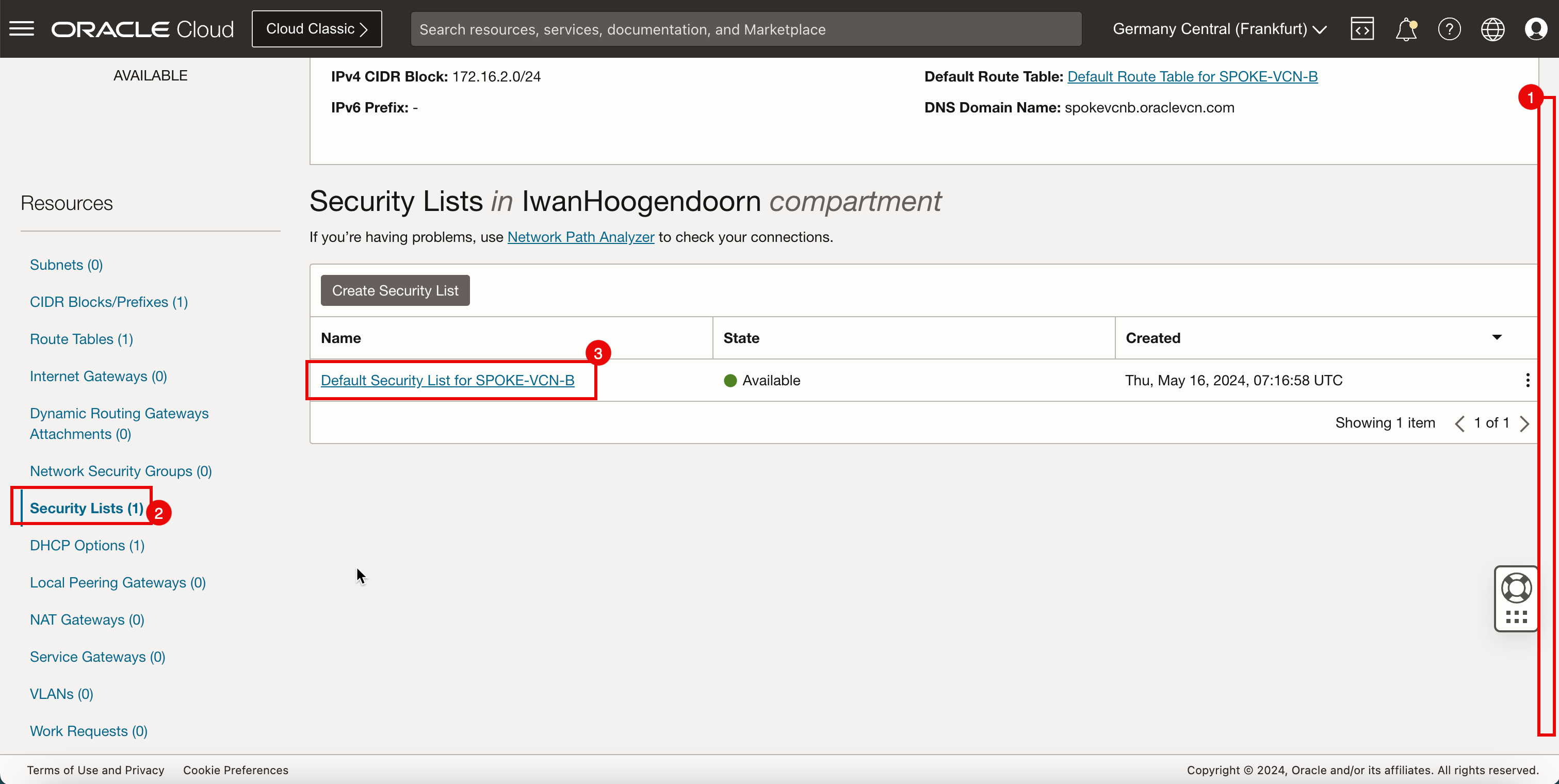Open Subnets in Resources list
The height and width of the screenshot is (784, 1559).
pos(66,265)
